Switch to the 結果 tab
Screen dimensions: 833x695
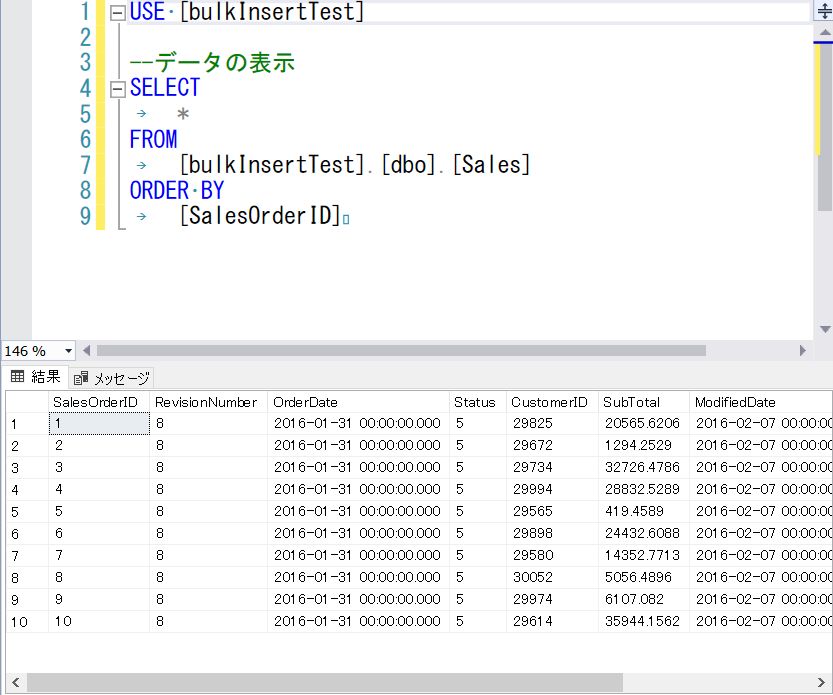coord(35,377)
